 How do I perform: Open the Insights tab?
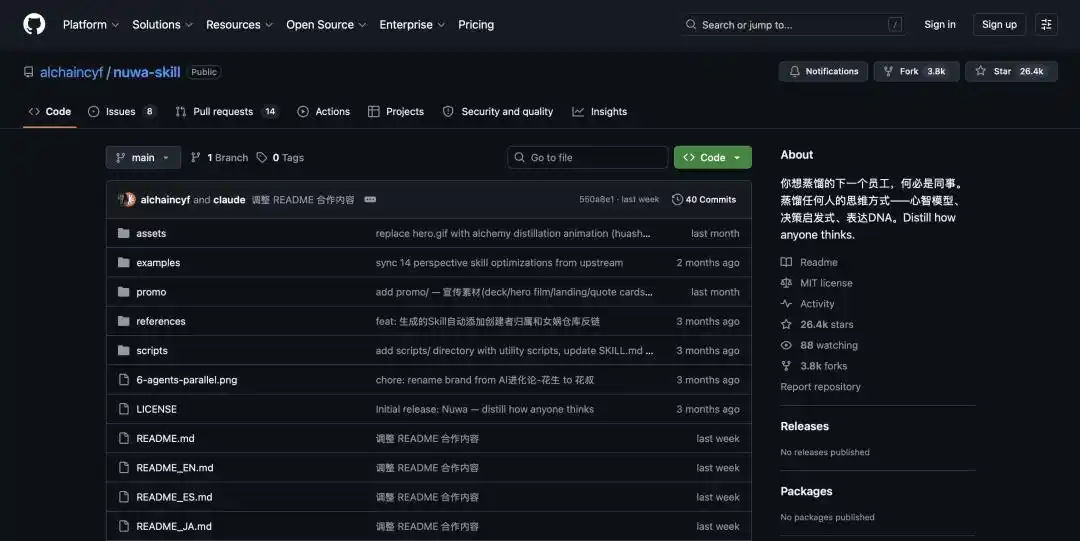(599, 112)
